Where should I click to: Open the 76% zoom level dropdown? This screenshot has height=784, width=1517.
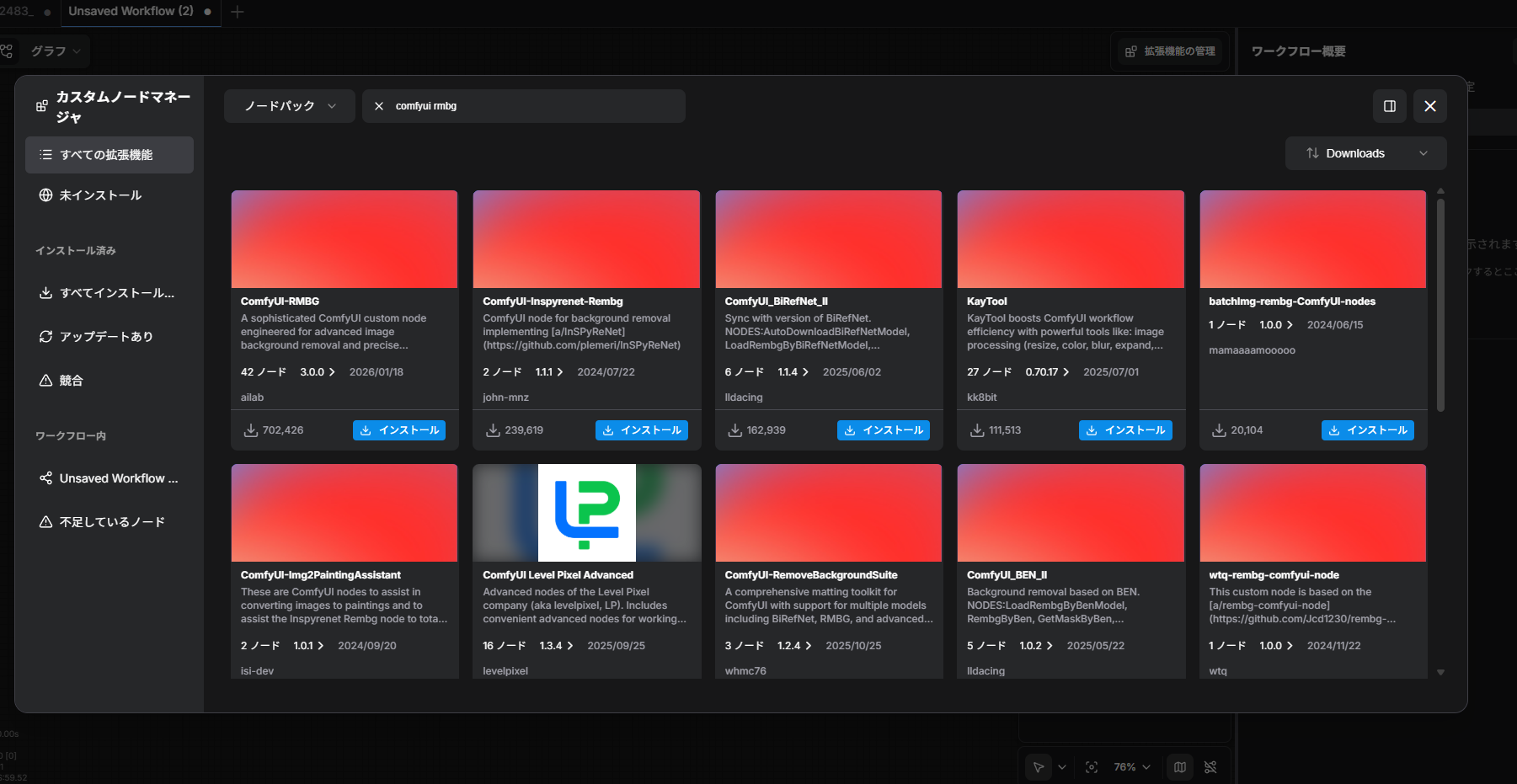(x=1132, y=767)
